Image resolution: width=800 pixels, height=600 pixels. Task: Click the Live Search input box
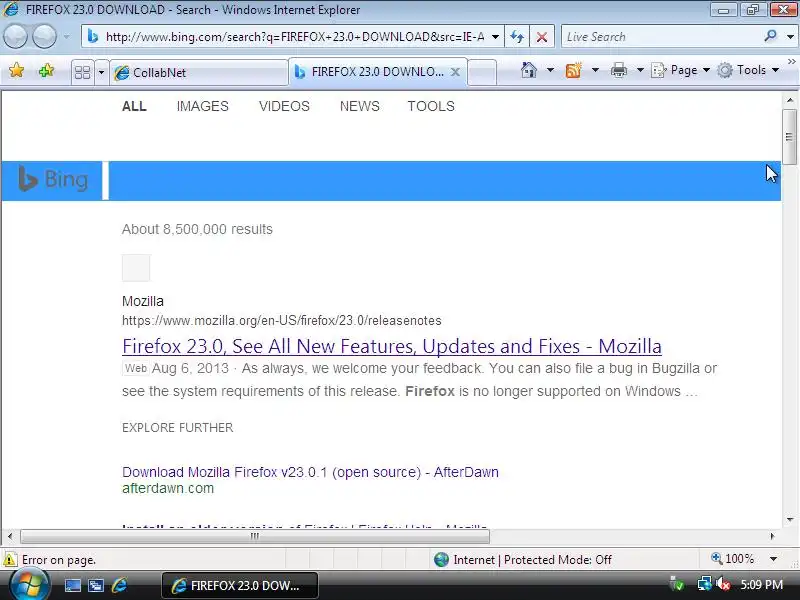(661, 37)
